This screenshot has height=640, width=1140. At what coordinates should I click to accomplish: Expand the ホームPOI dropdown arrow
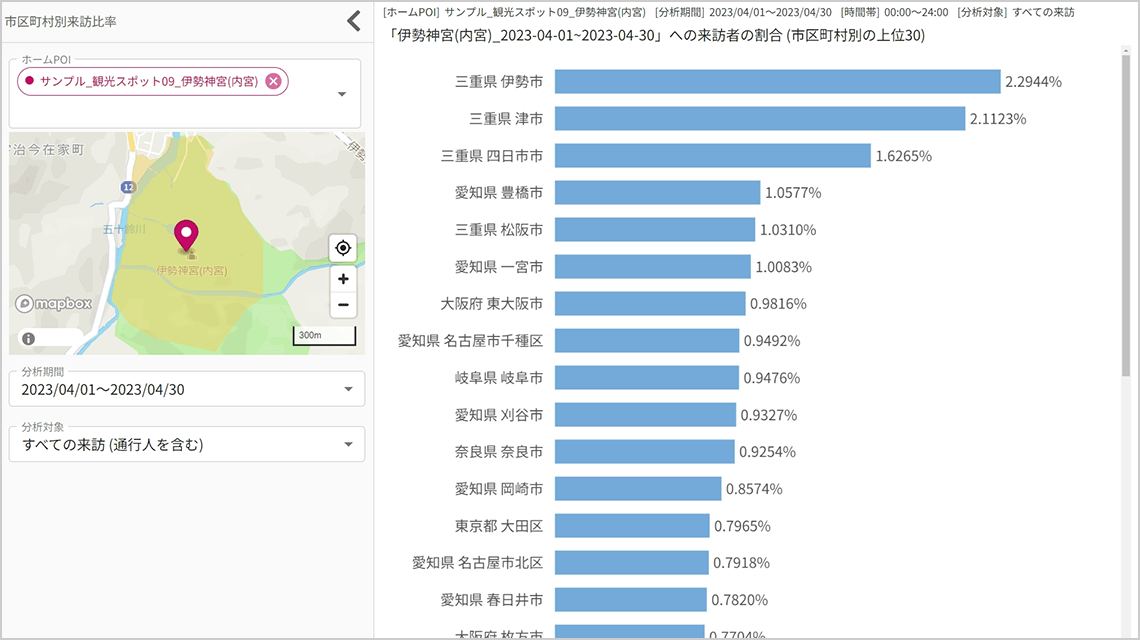coord(342,94)
